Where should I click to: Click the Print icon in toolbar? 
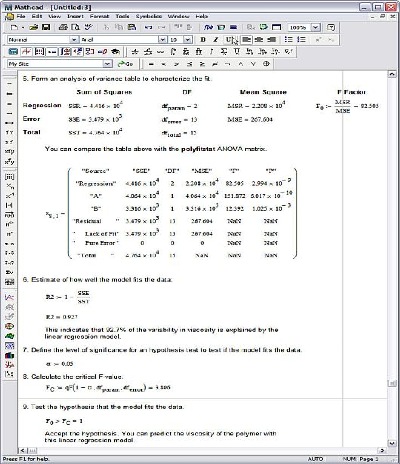(x=63, y=27)
